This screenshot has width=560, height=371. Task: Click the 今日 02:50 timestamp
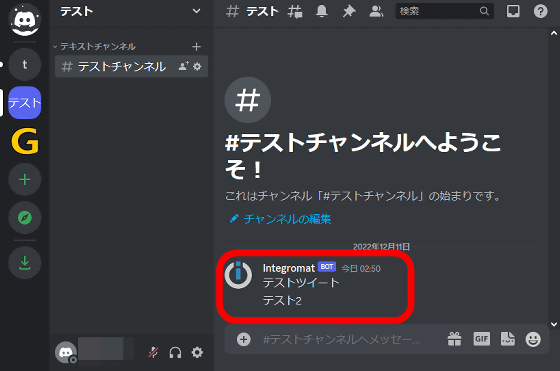click(361, 269)
